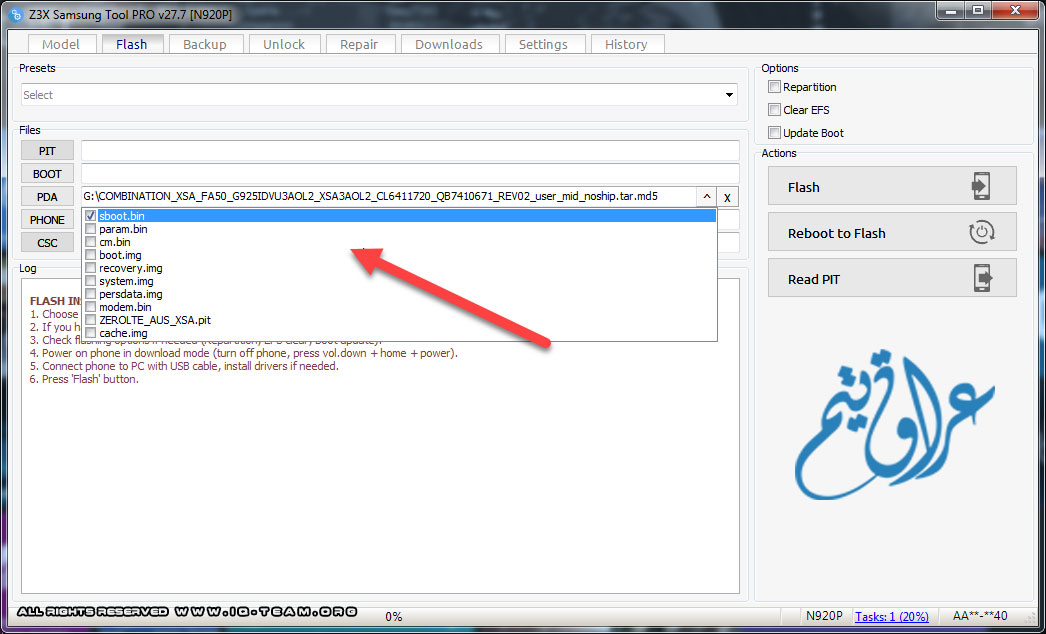
Task: Browse for a CSC file
Action: tap(47, 243)
